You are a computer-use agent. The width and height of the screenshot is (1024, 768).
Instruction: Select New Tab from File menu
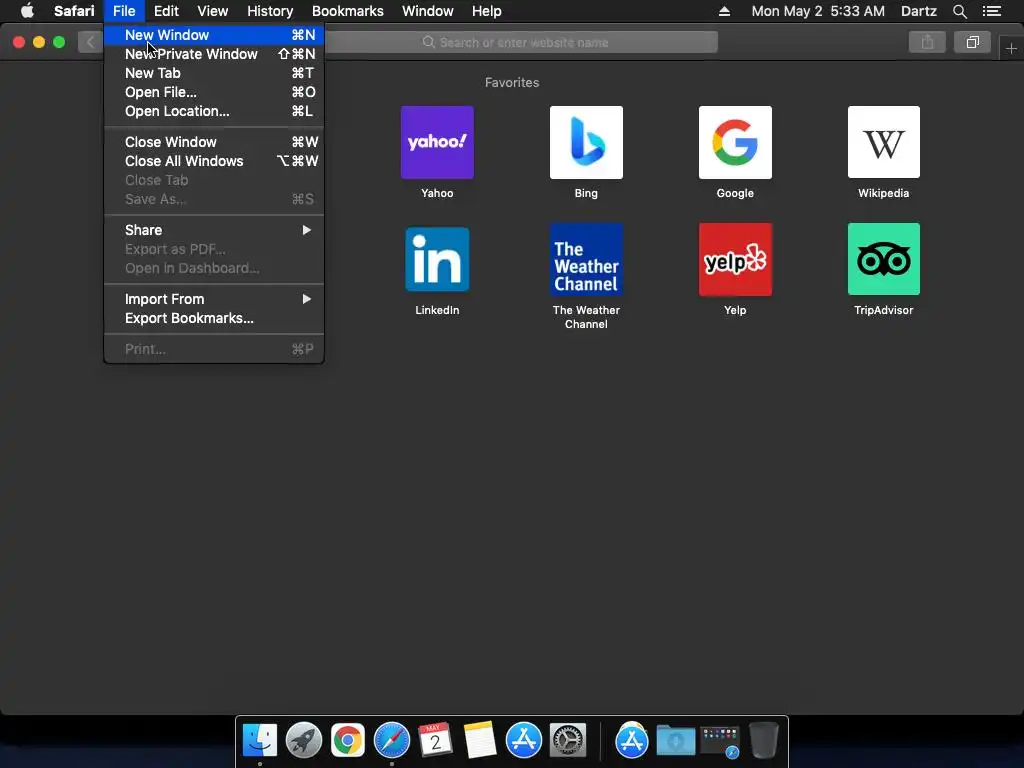tap(214, 73)
